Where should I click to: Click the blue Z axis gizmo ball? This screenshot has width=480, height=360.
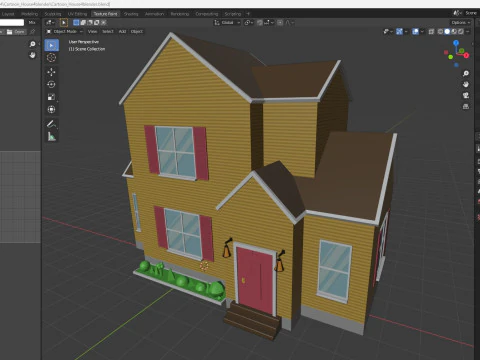tap(456, 43)
